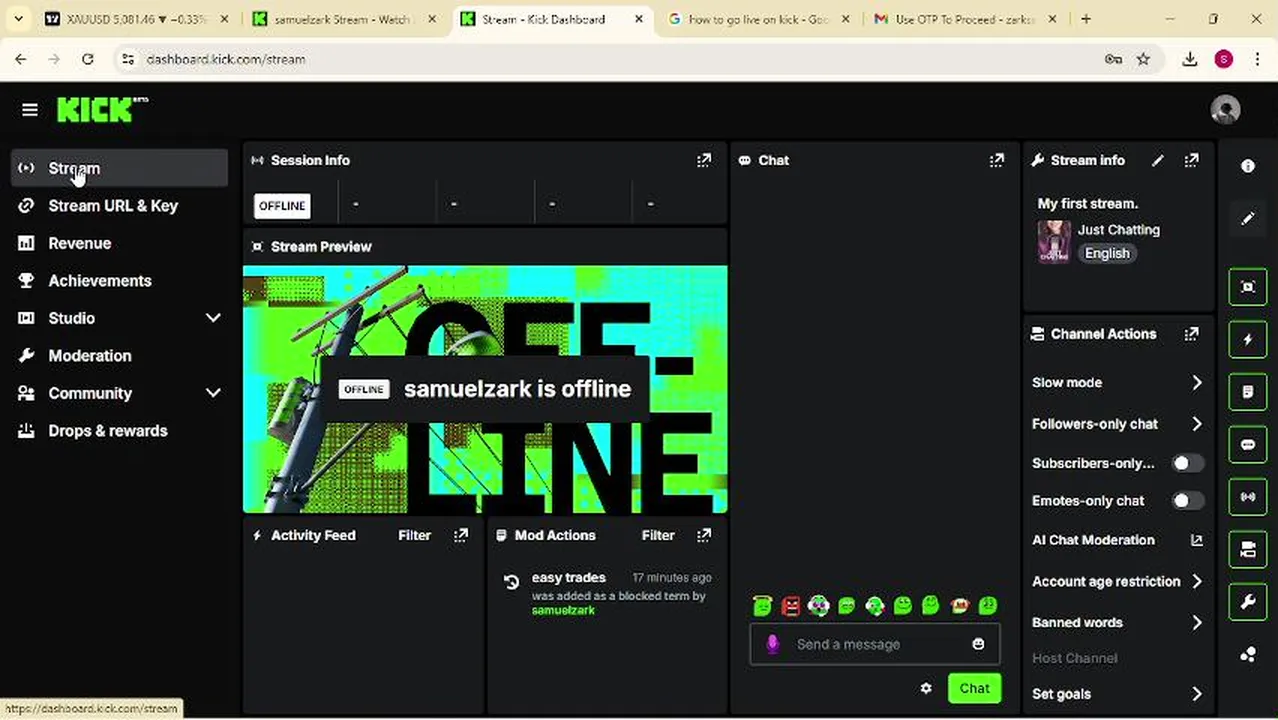Viewport: 1278px width, 720px height.
Task: Pop out the Stream info panel
Action: pos(1191,160)
